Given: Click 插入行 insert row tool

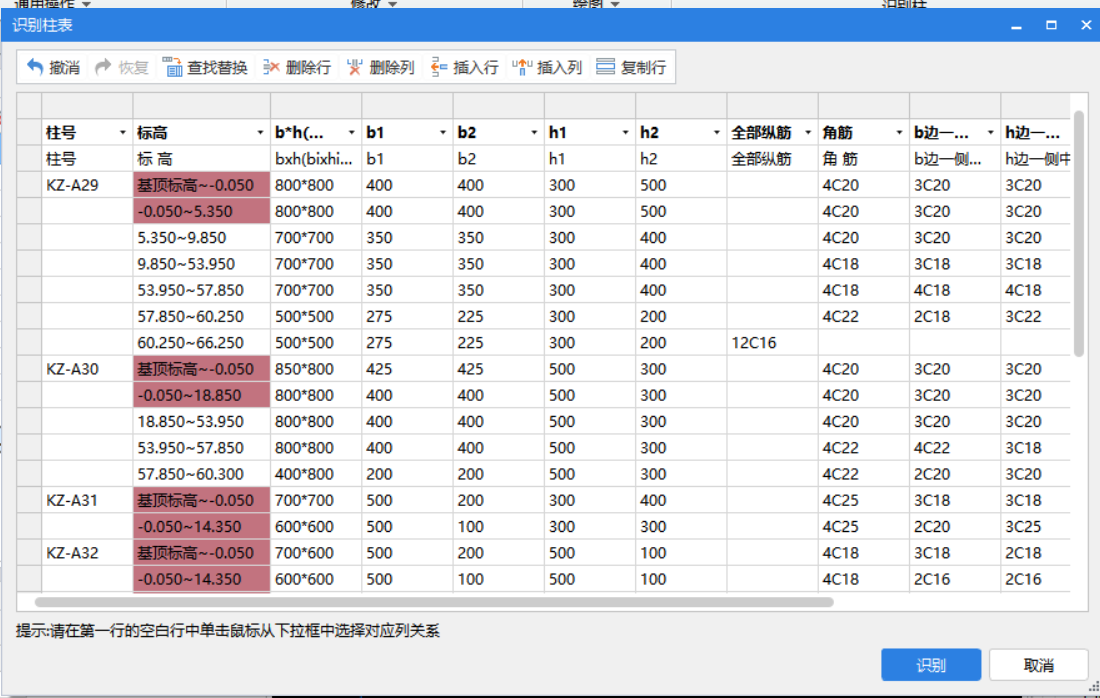Looking at the screenshot, I should pos(464,67).
